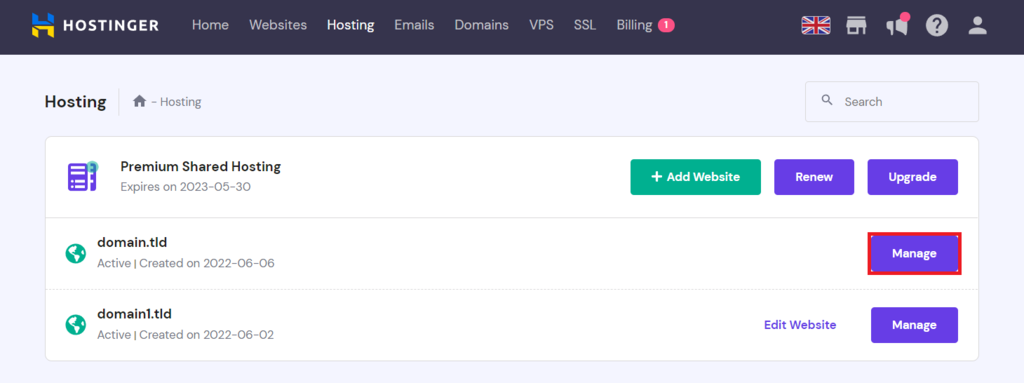Open the Emails menu item
The height and width of the screenshot is (383, 1024).
pyautogui.click(x=414, y=25)
